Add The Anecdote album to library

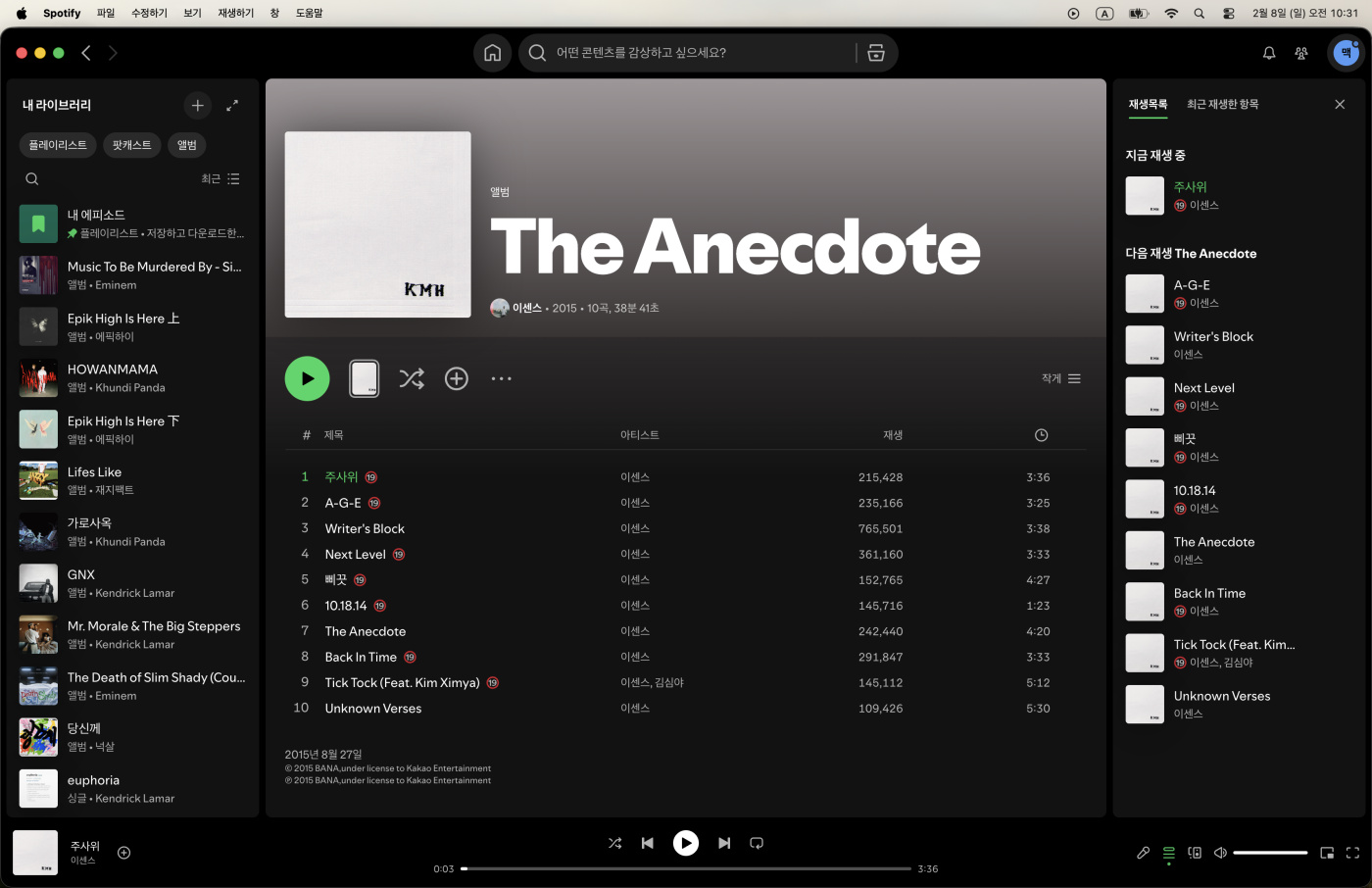click(457, 378)
